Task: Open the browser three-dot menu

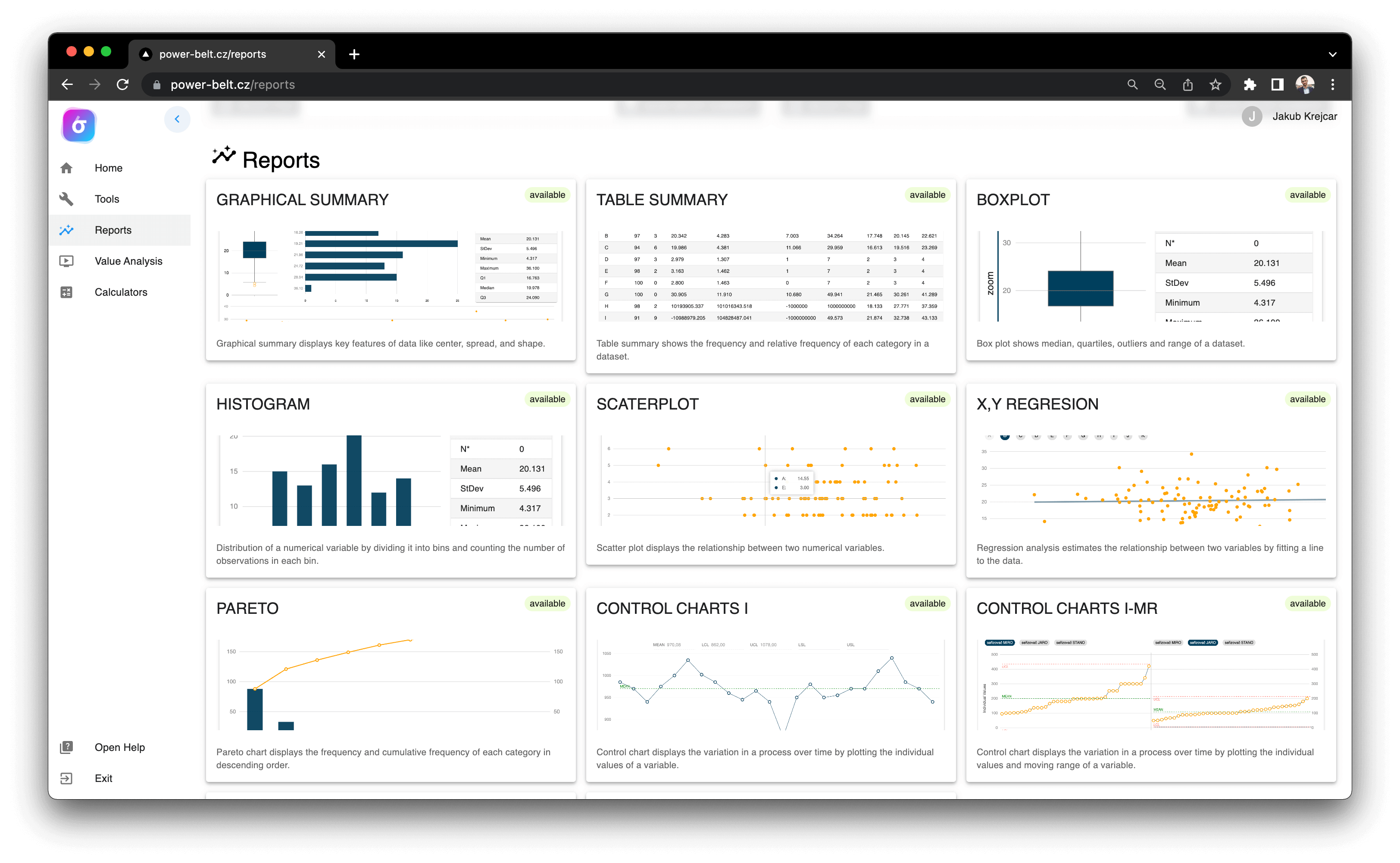Action: [x=1333, y=84]
